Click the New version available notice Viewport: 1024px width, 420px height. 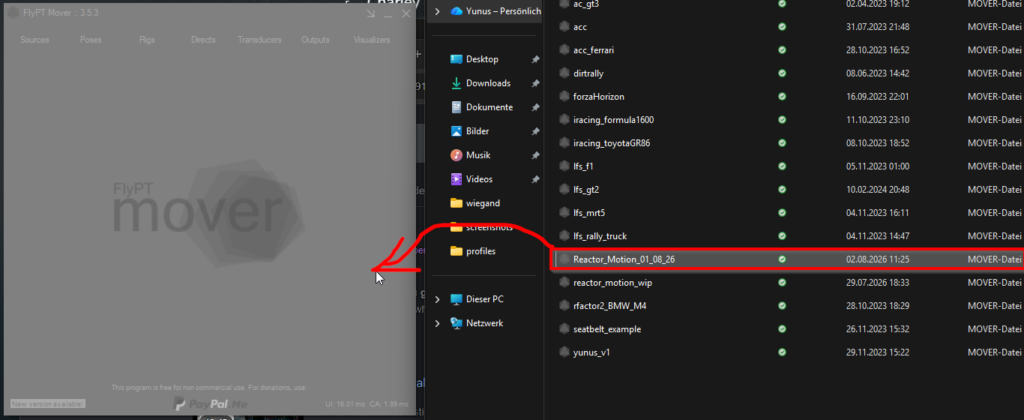pyautogui.click(x=48, y=404)
